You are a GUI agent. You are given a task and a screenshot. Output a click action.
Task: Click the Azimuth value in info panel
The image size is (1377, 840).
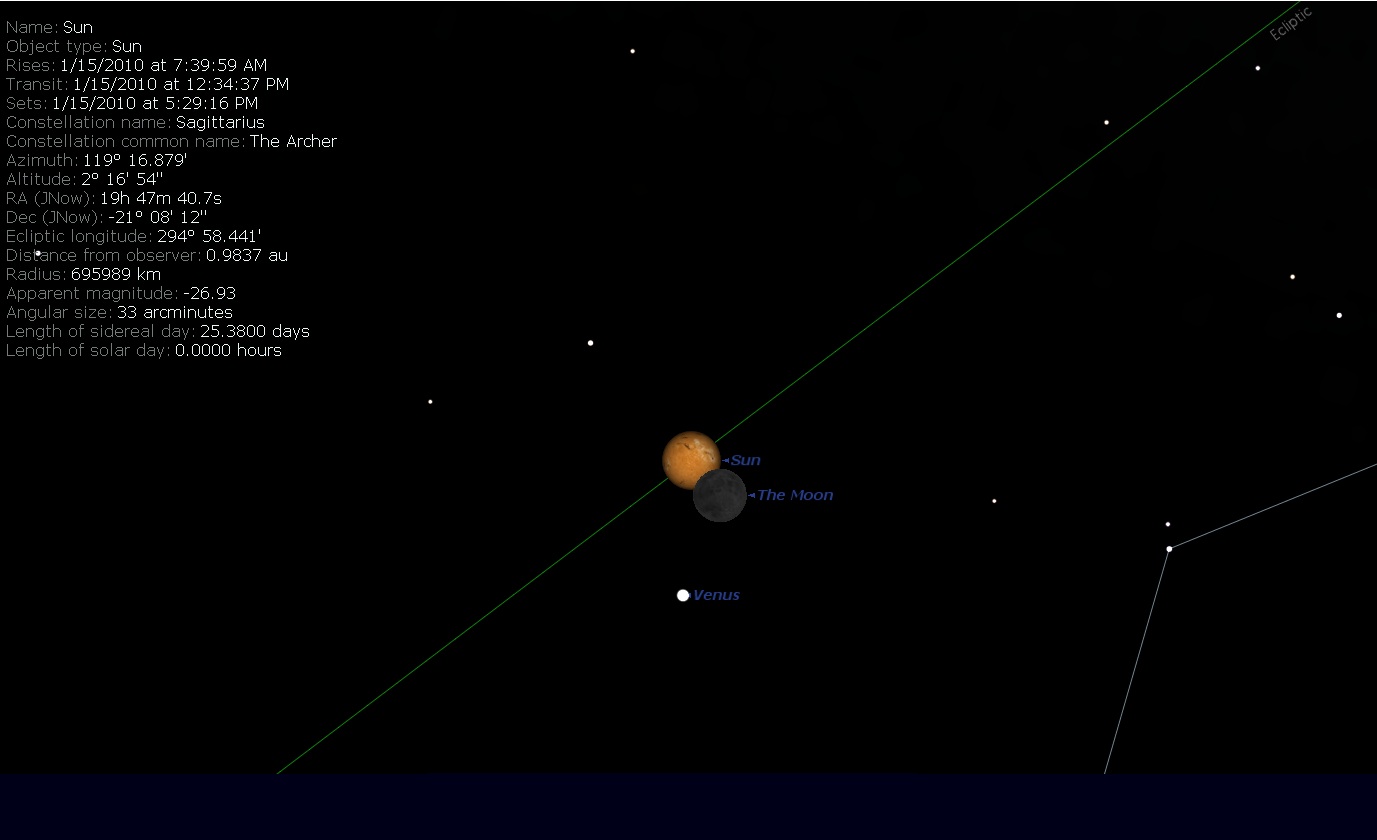(135, 160)
